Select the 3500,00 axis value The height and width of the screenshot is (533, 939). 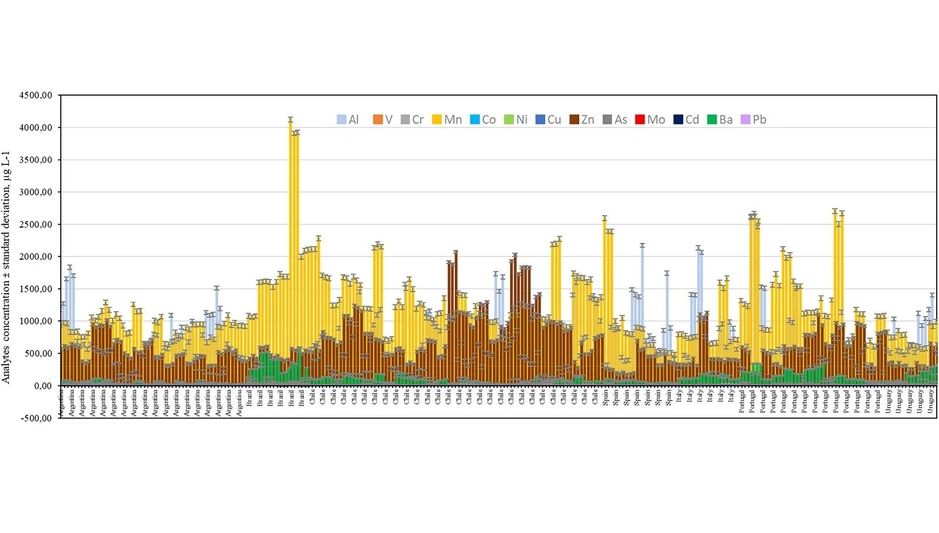[36, 159]
